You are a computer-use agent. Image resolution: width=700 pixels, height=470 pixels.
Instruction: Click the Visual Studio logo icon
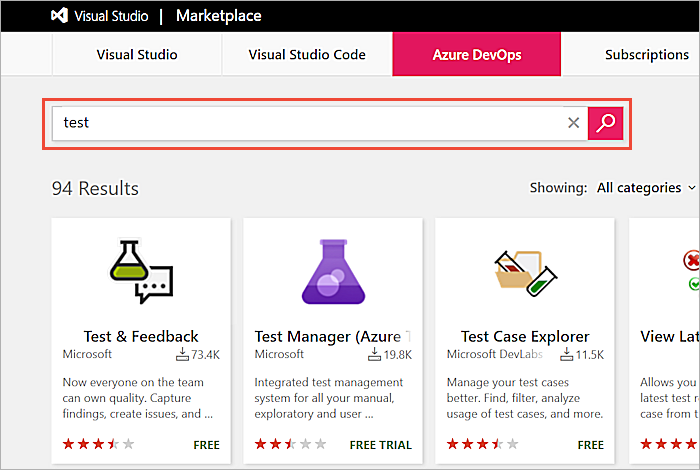[59, 16]
